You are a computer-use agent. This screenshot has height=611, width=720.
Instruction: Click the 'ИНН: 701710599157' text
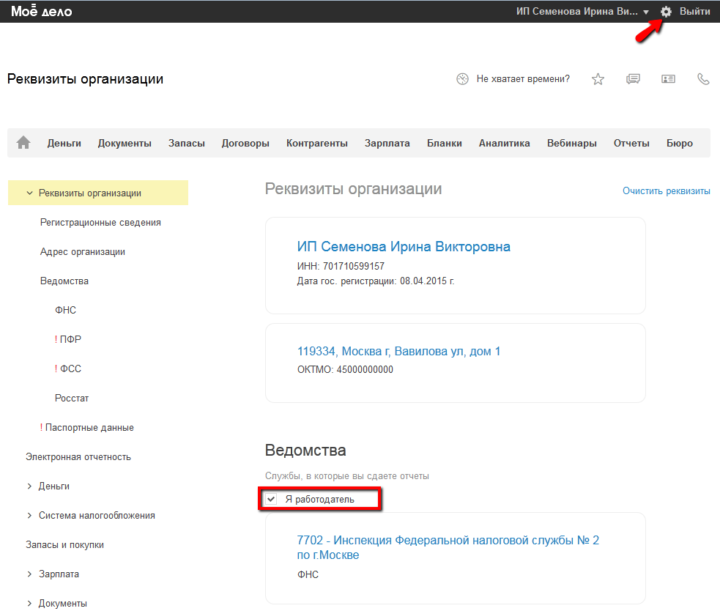tap(341, 266)
